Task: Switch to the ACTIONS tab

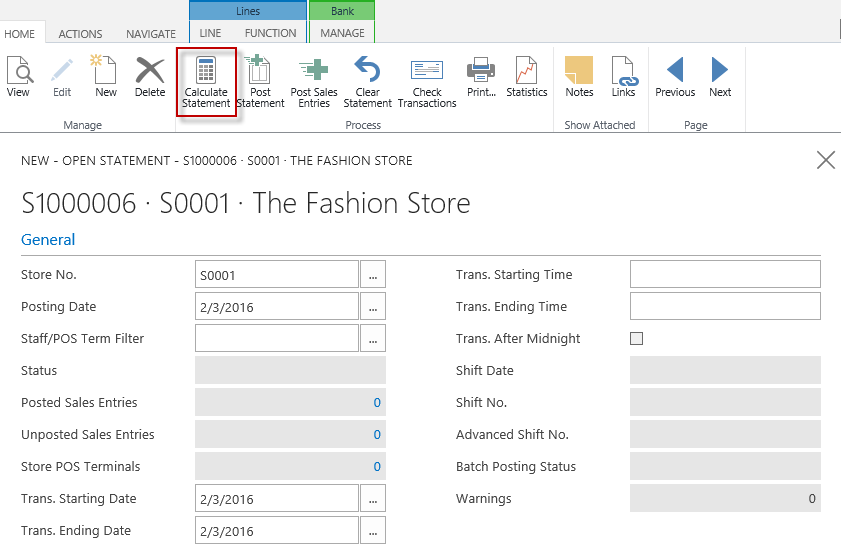Action: click(80, 34)
